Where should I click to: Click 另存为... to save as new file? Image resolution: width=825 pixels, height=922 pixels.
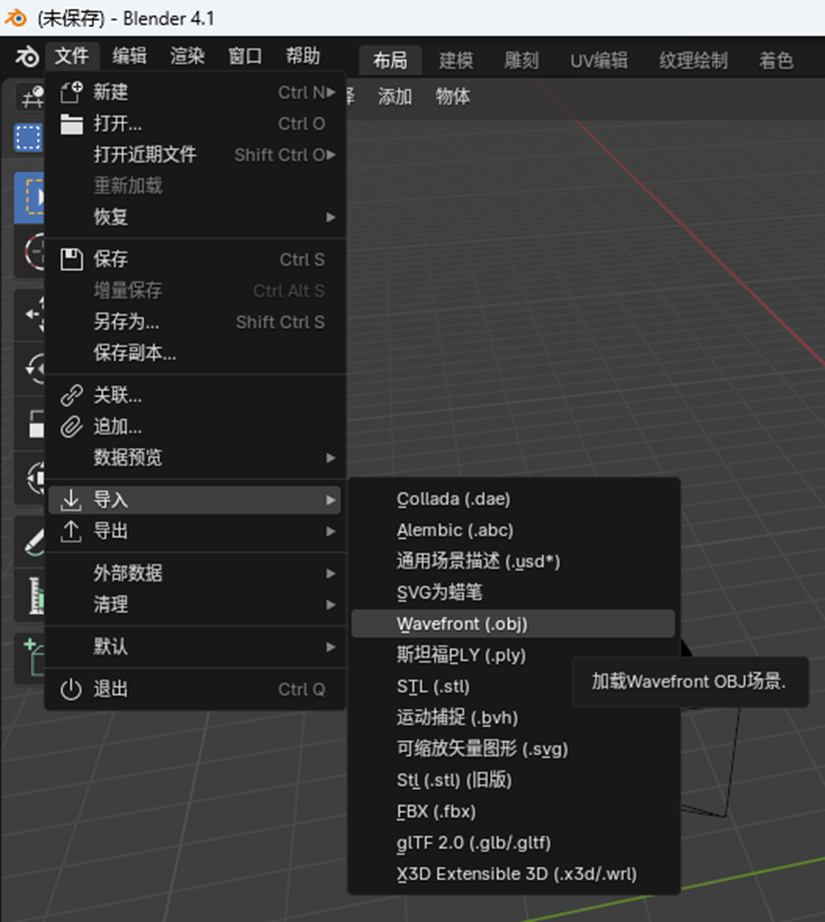(x=126, y=322)
